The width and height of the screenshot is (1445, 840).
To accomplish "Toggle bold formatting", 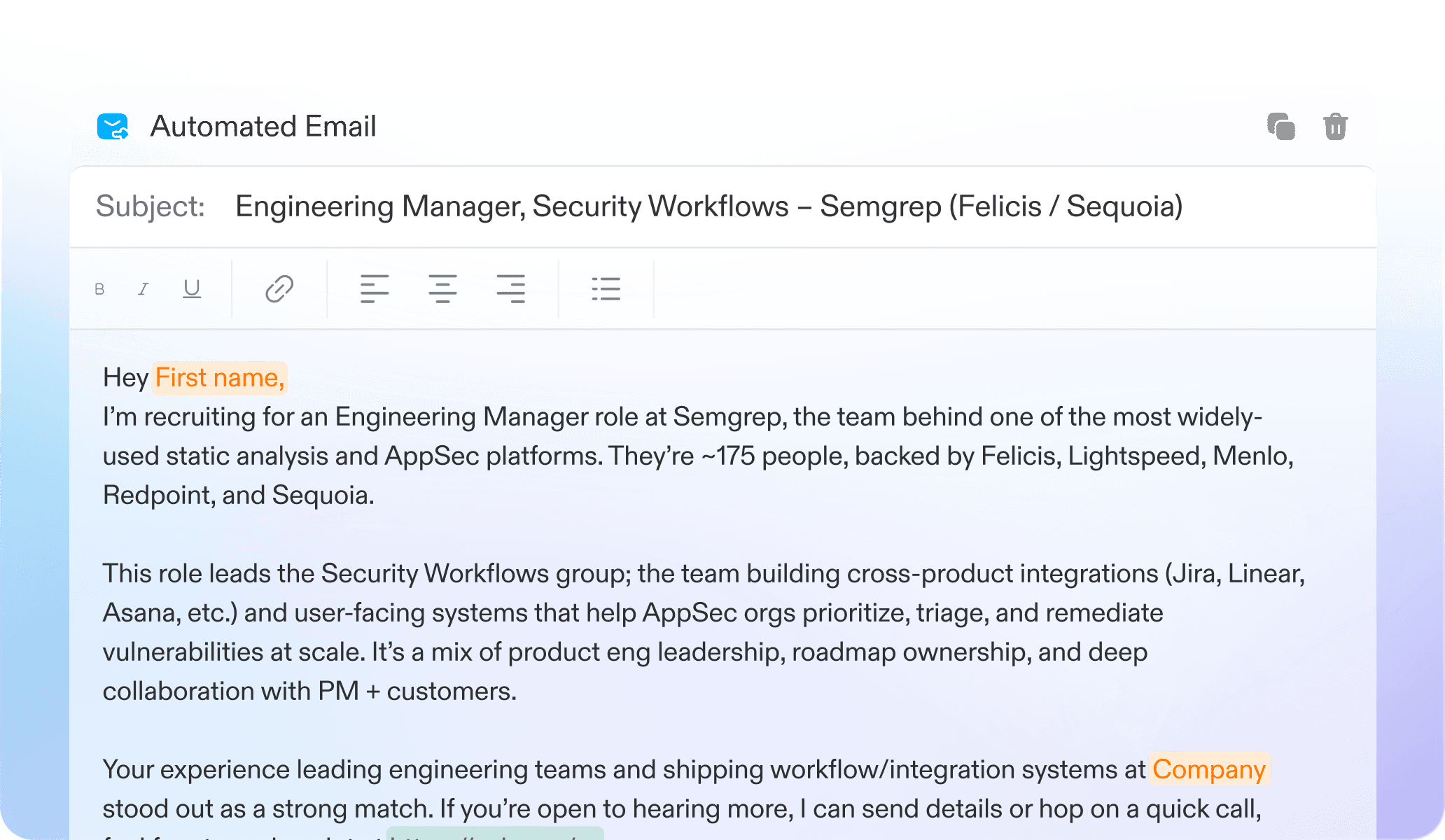I will 99,289.
